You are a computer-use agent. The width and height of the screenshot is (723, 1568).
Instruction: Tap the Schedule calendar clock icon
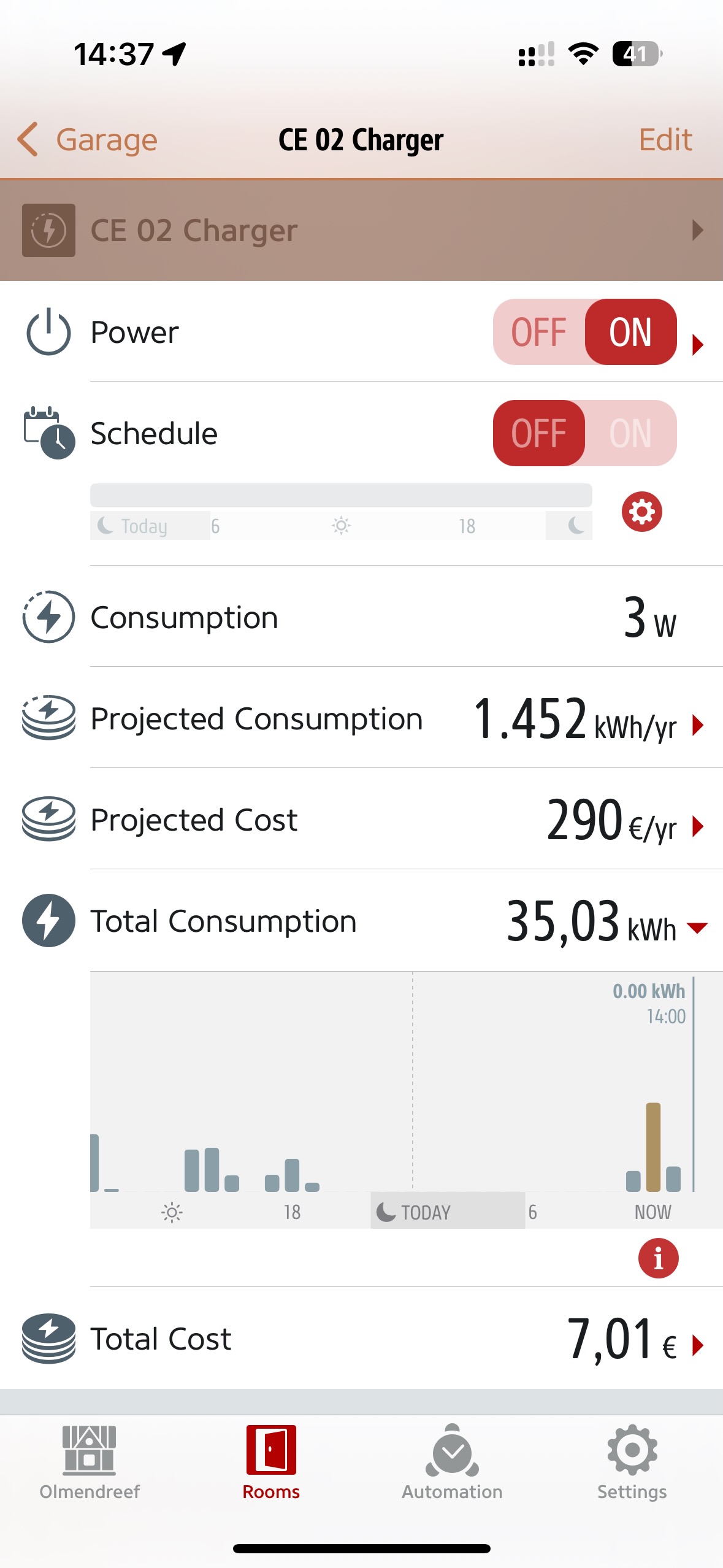(49, 433)
